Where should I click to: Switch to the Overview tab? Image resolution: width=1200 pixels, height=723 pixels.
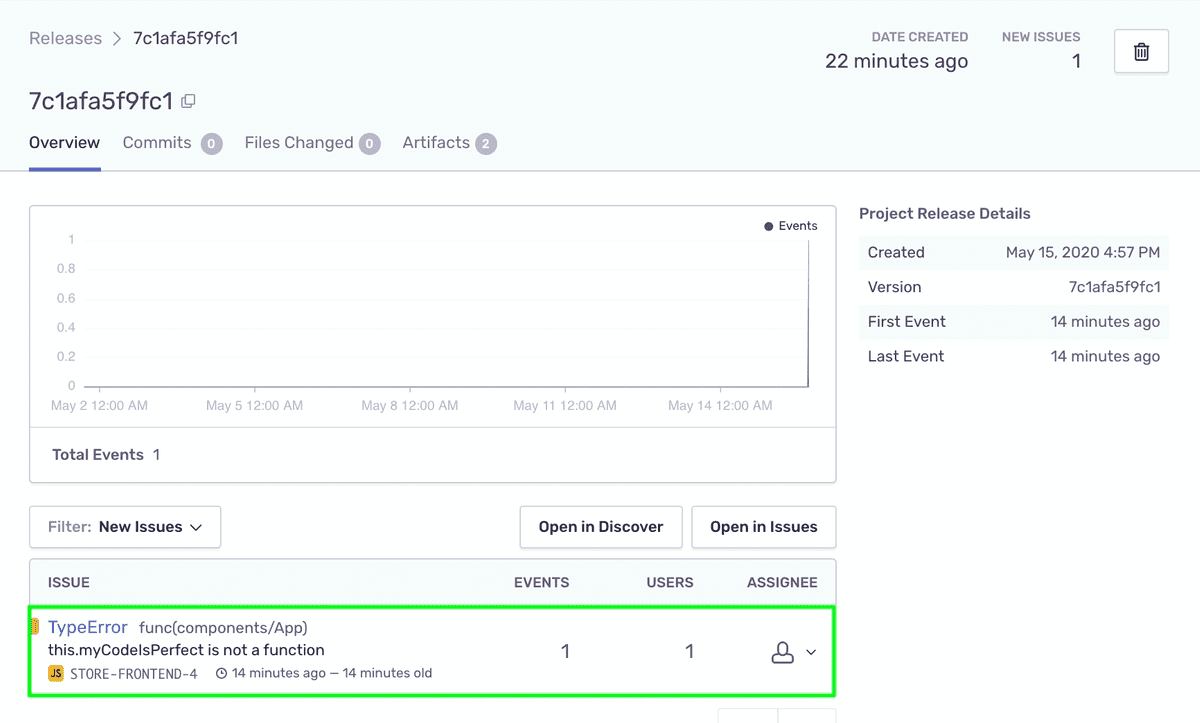point(65,143)
